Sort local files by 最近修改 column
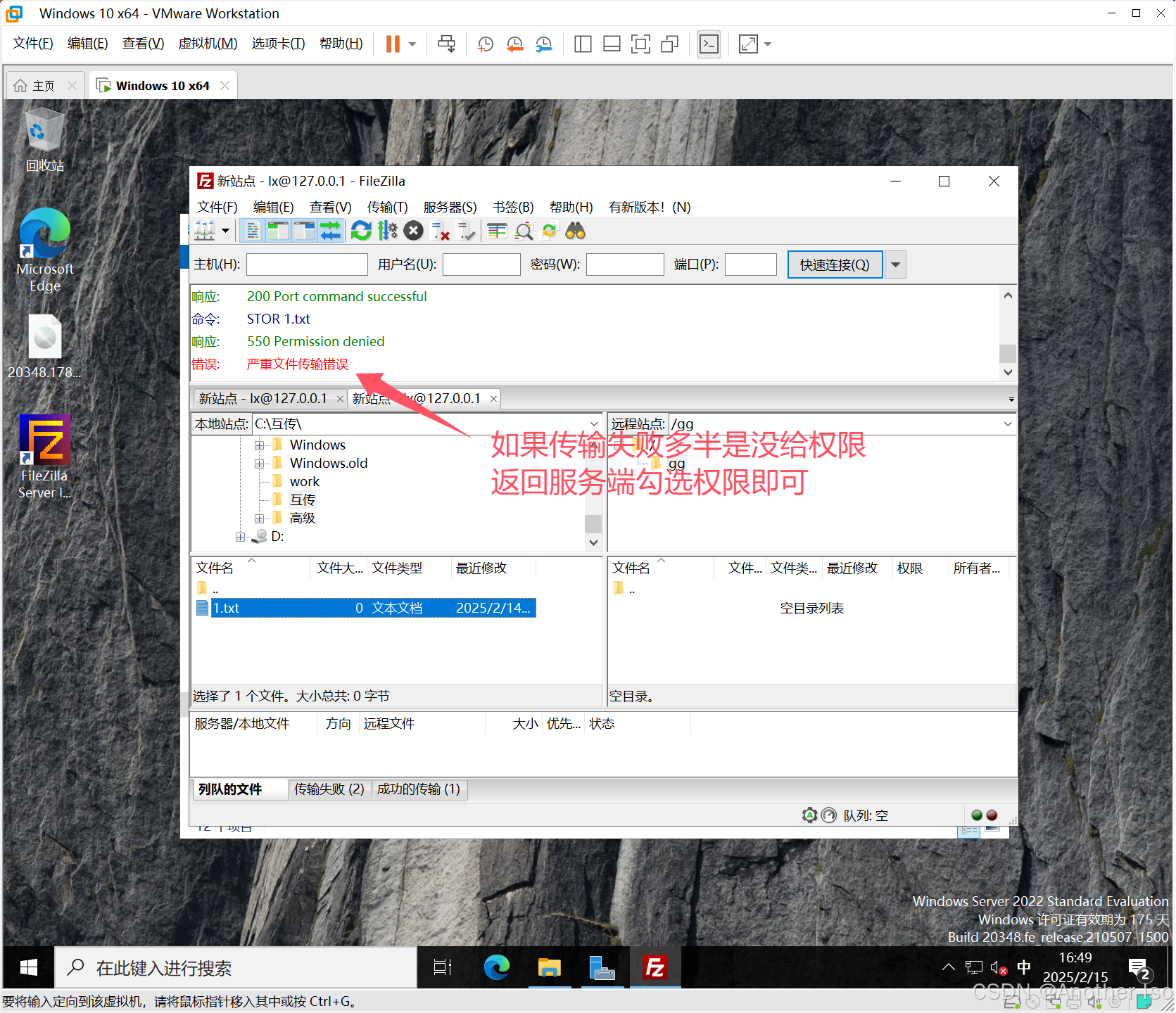 pos(493,568)
